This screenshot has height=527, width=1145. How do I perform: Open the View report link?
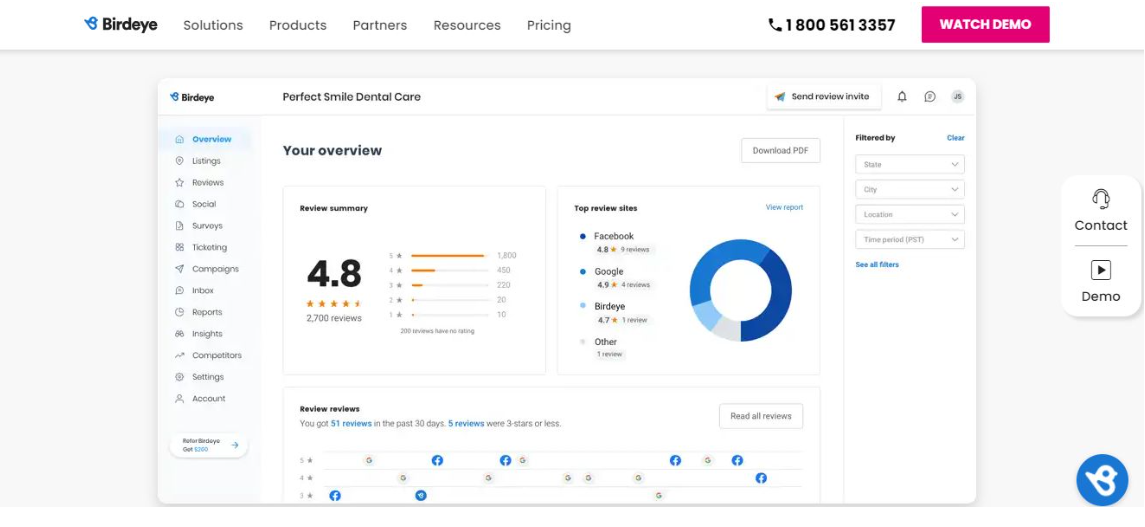(x=784, y=207)
